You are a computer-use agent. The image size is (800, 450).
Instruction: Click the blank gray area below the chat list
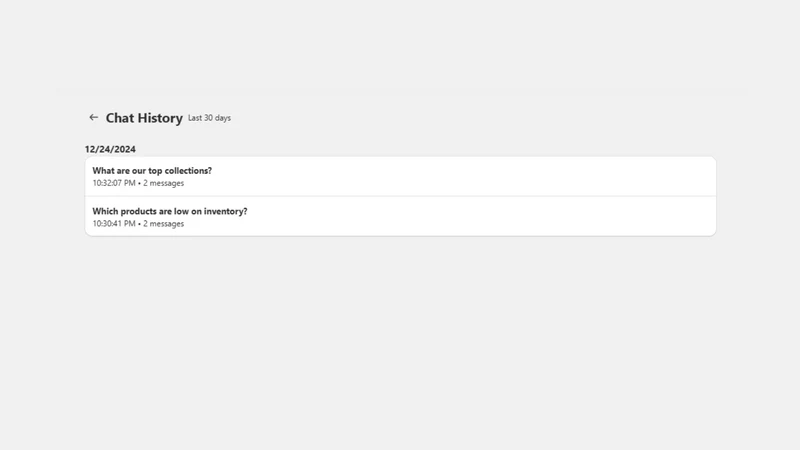(x=401, y=342)
